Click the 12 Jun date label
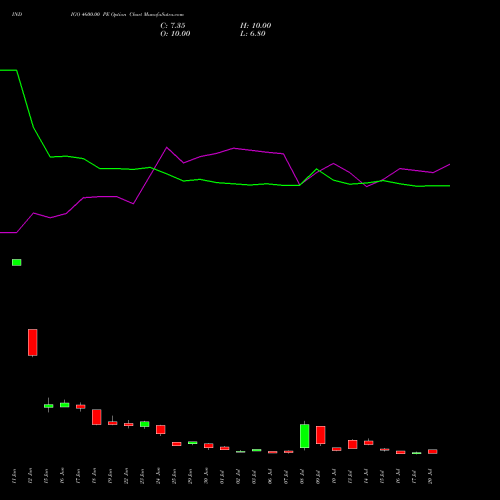The width and height of the screenshot is (500, 500). coord(30,476)
